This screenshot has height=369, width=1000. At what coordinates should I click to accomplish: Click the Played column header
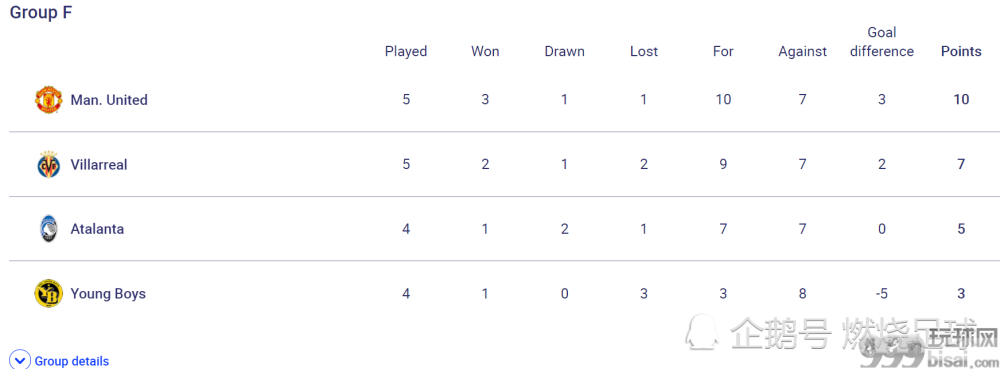(406, 52)
